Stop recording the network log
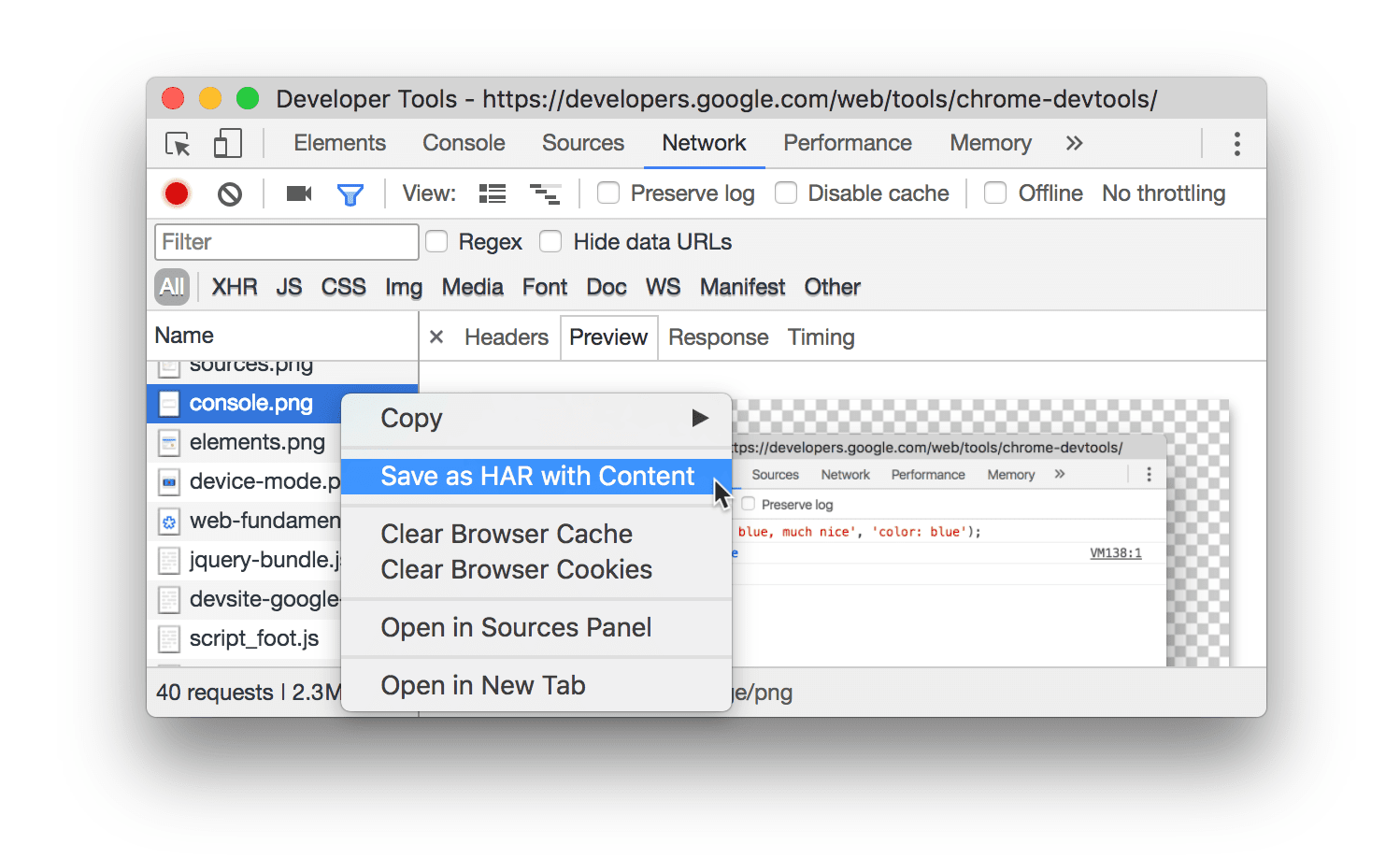 (x=176, y=193)
